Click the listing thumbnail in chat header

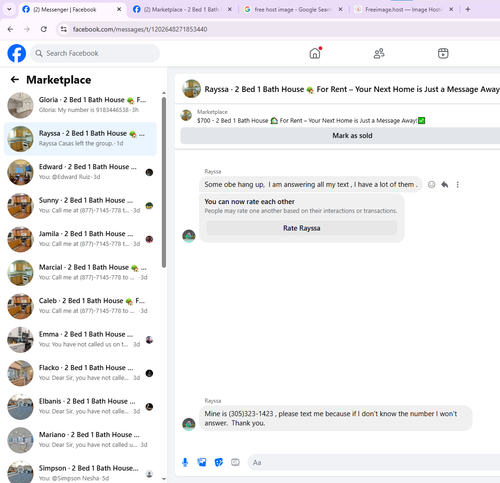[x=191, y=89]
